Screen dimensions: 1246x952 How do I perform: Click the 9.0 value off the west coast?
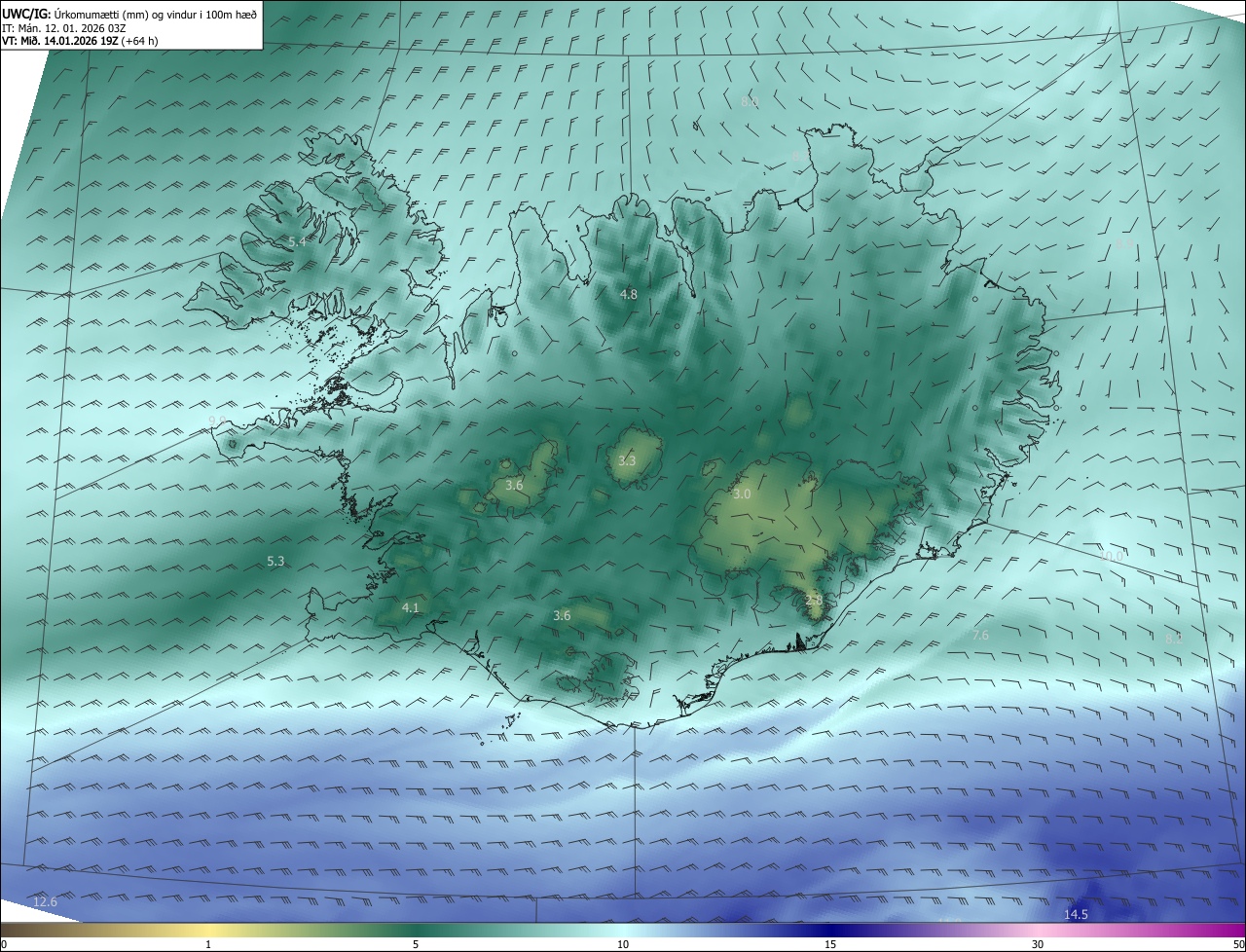click(x=217, y=421)
